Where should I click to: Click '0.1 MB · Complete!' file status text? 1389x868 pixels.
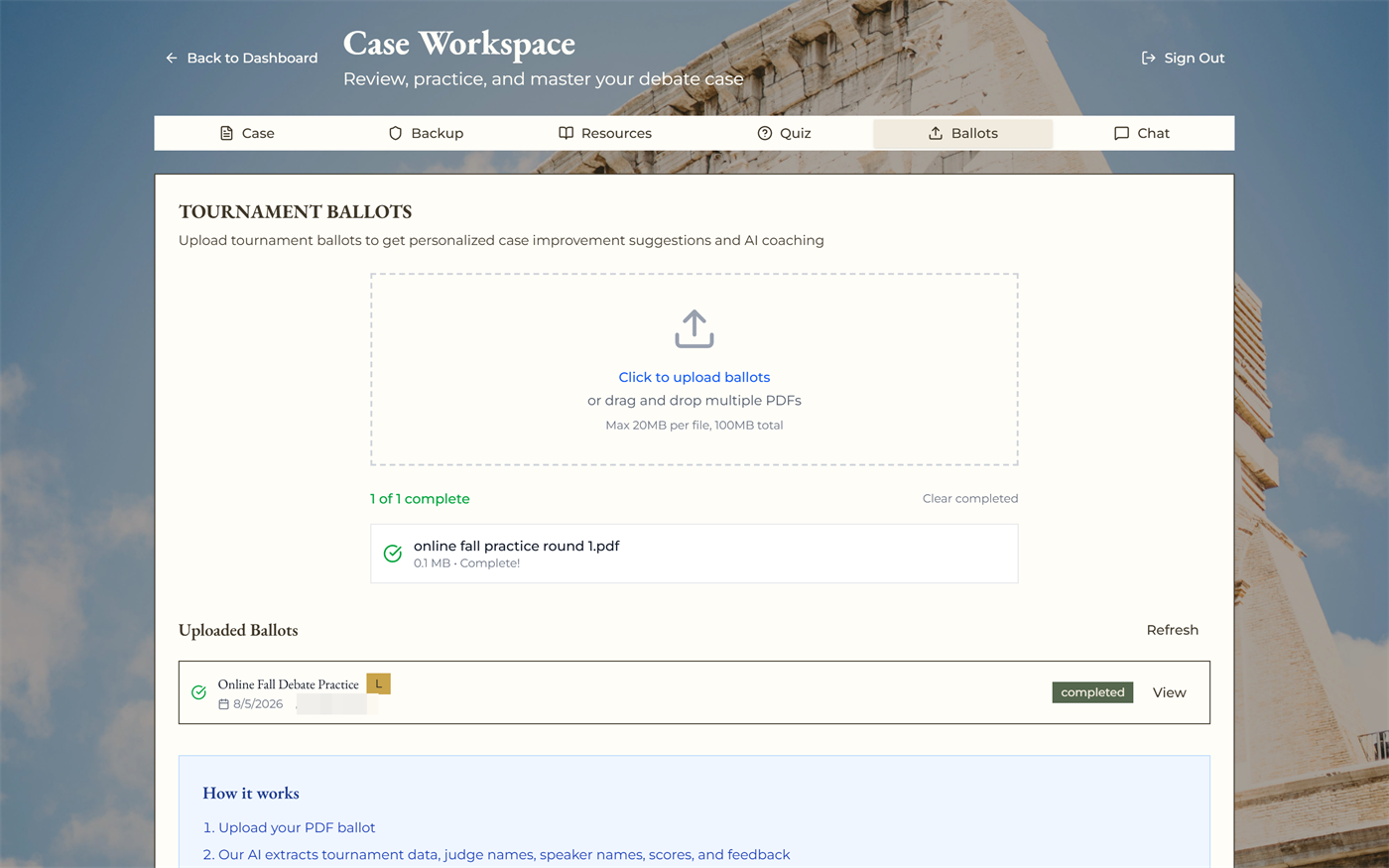(x=466, y=563)
